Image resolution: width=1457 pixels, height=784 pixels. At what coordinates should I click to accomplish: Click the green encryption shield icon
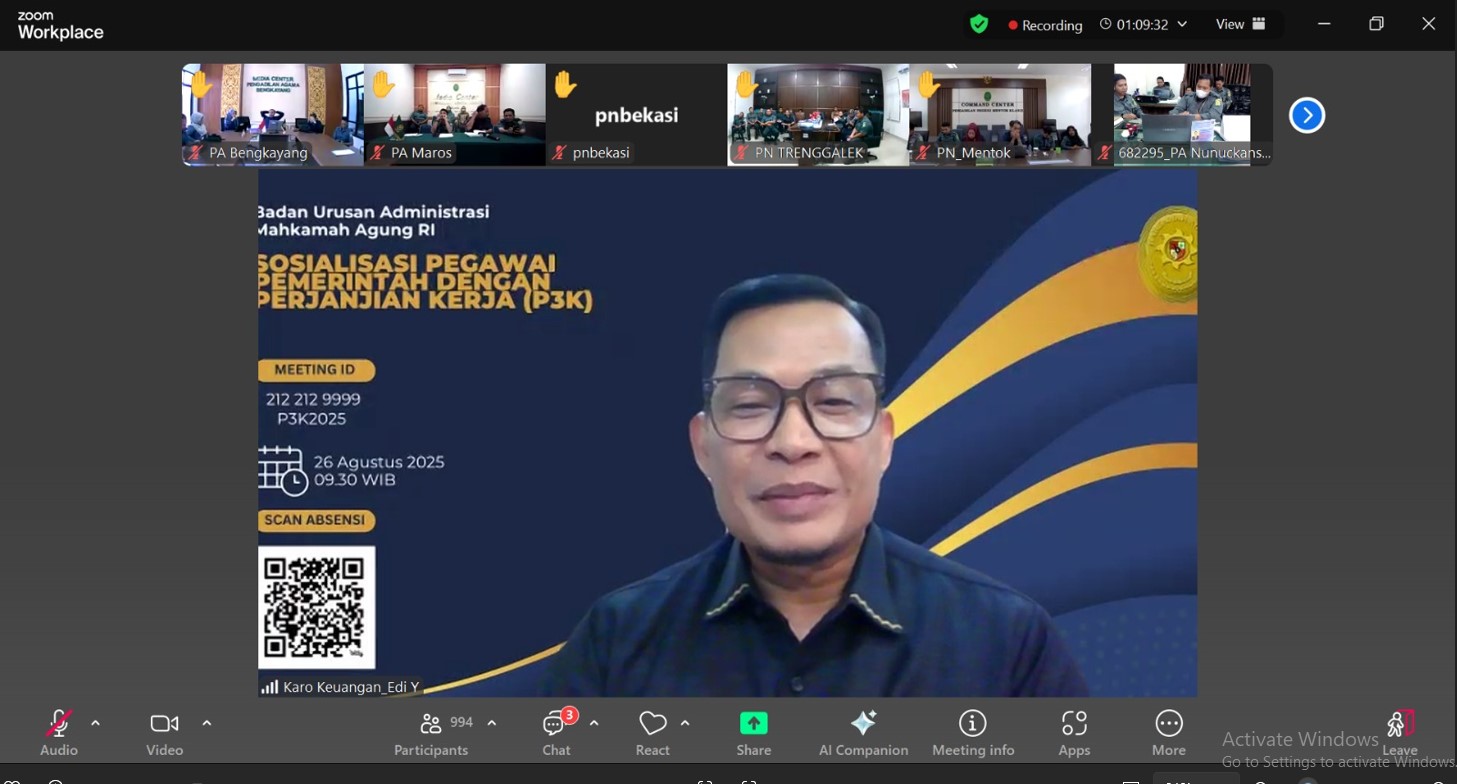(x=979, y=24)
